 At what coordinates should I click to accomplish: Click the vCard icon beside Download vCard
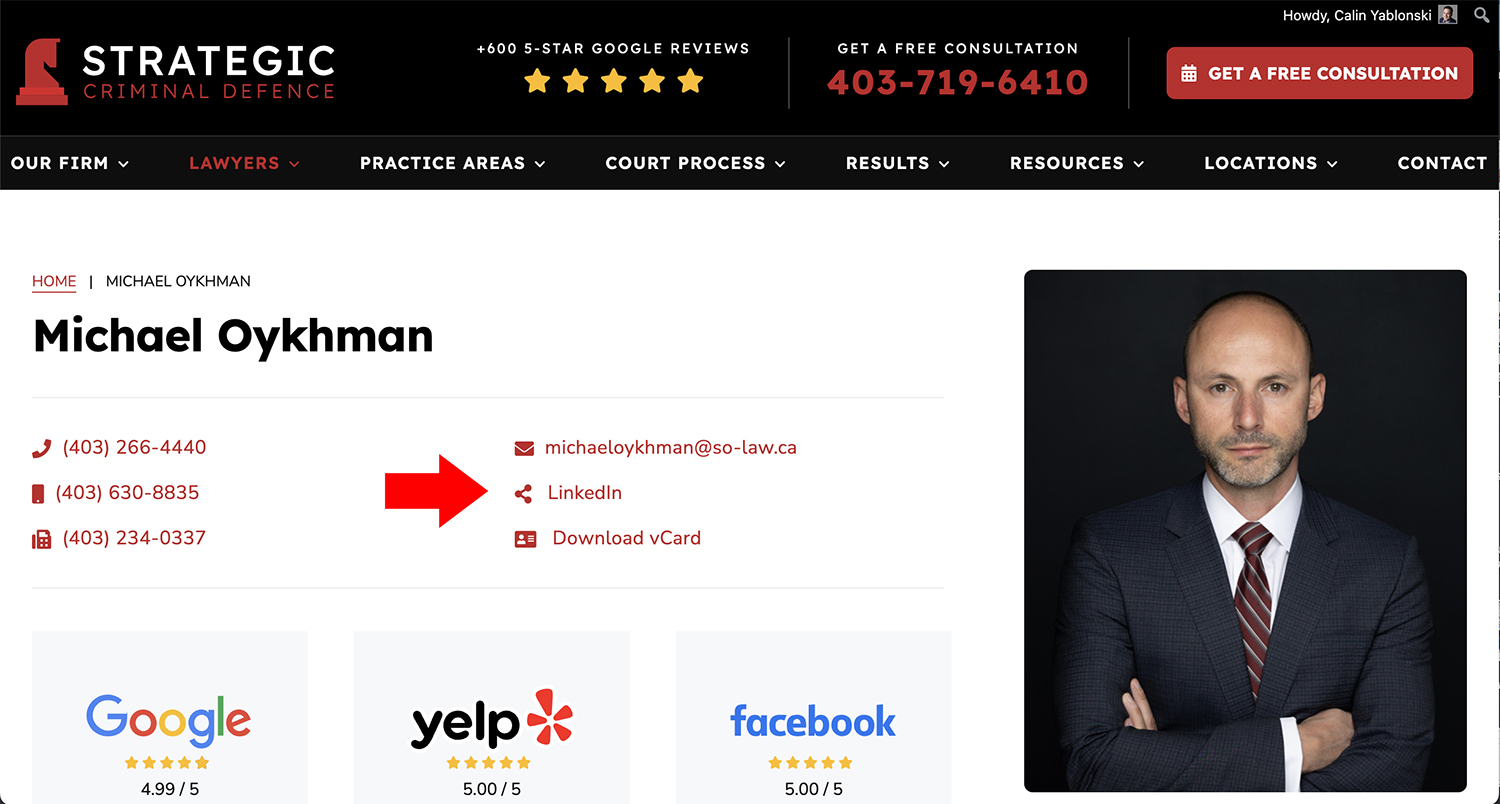pyautogui.click(x=525, y=539)
